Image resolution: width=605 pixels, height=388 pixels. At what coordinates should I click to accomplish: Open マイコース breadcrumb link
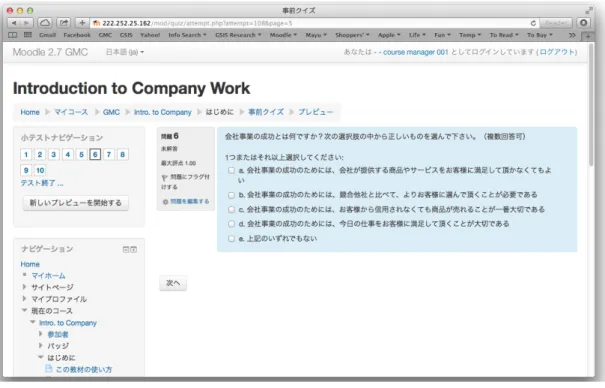[x=71, y=112]
